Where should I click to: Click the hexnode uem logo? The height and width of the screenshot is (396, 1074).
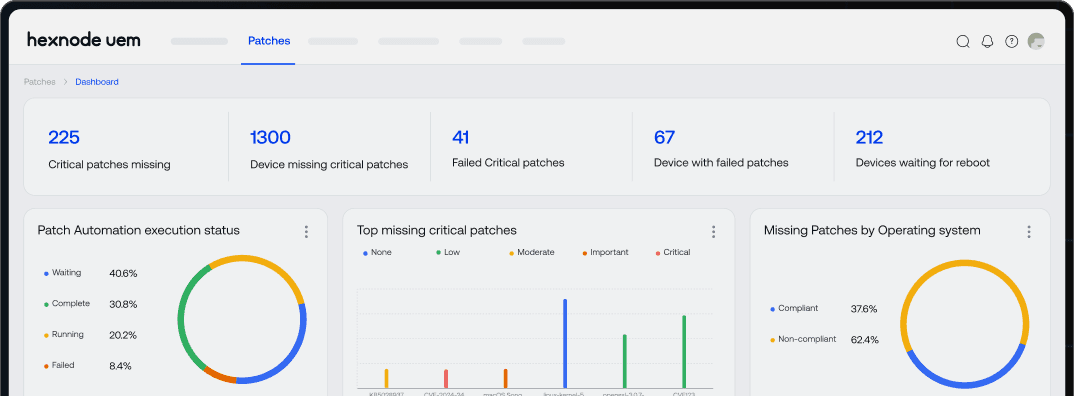click(84, 40)
